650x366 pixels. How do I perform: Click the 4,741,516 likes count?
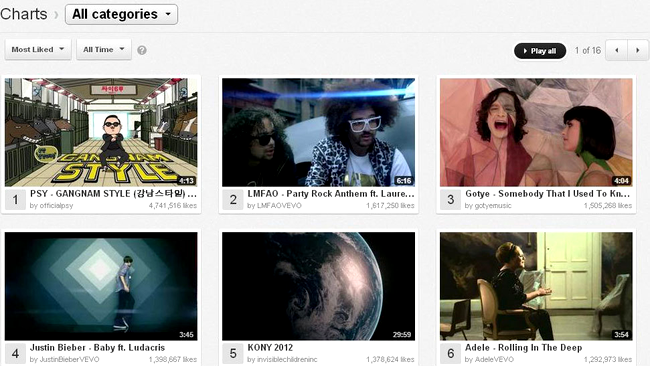[x=173, y=206]
